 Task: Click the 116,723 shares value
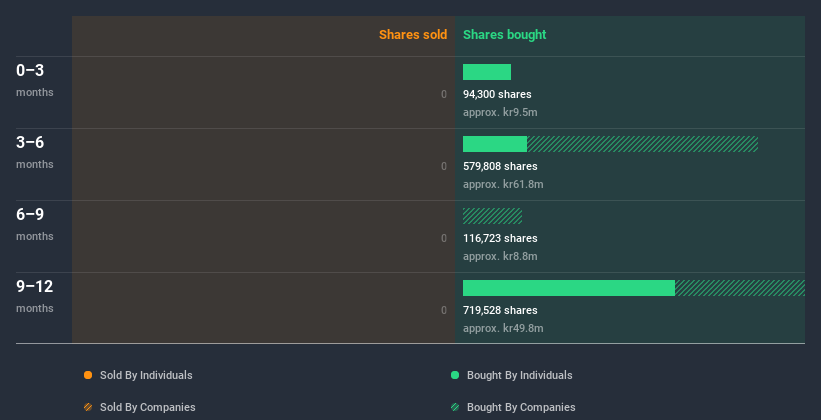(x=500, y=238)
